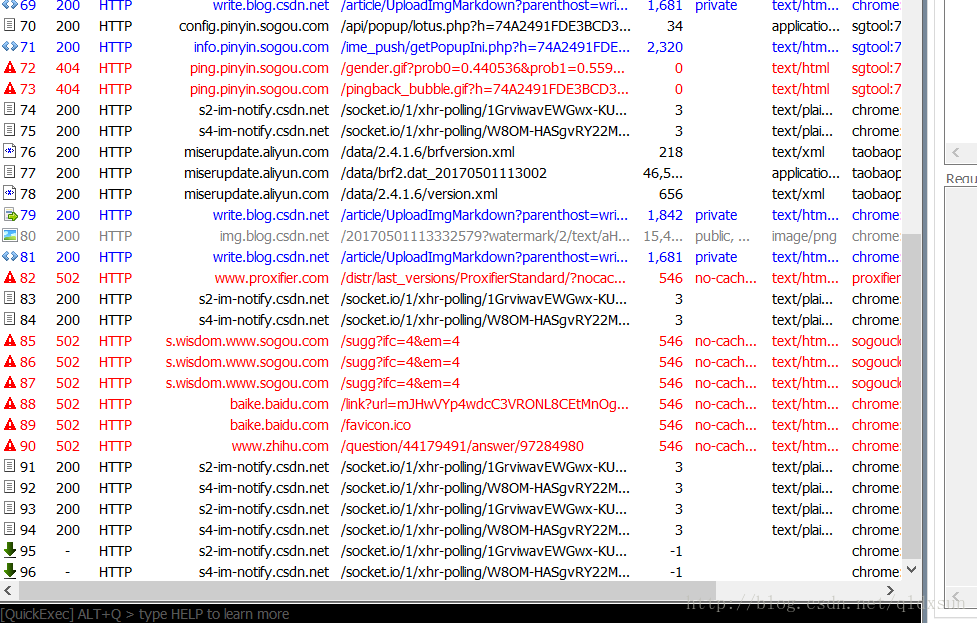This screenshot has width=977, height=623.
Task: Click the vertical scrollbar down arrow
Action: tap(912, 569)
